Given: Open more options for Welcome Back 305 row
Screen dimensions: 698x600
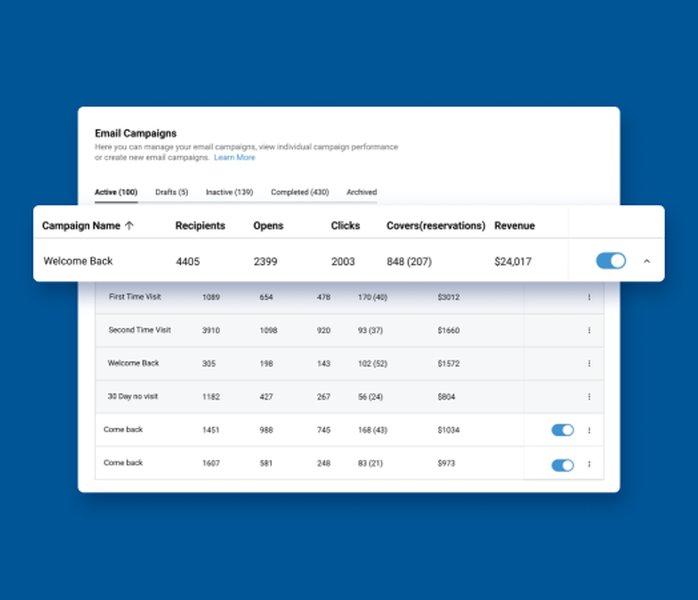Looking at the screenshot, I should tap(589, 363).
